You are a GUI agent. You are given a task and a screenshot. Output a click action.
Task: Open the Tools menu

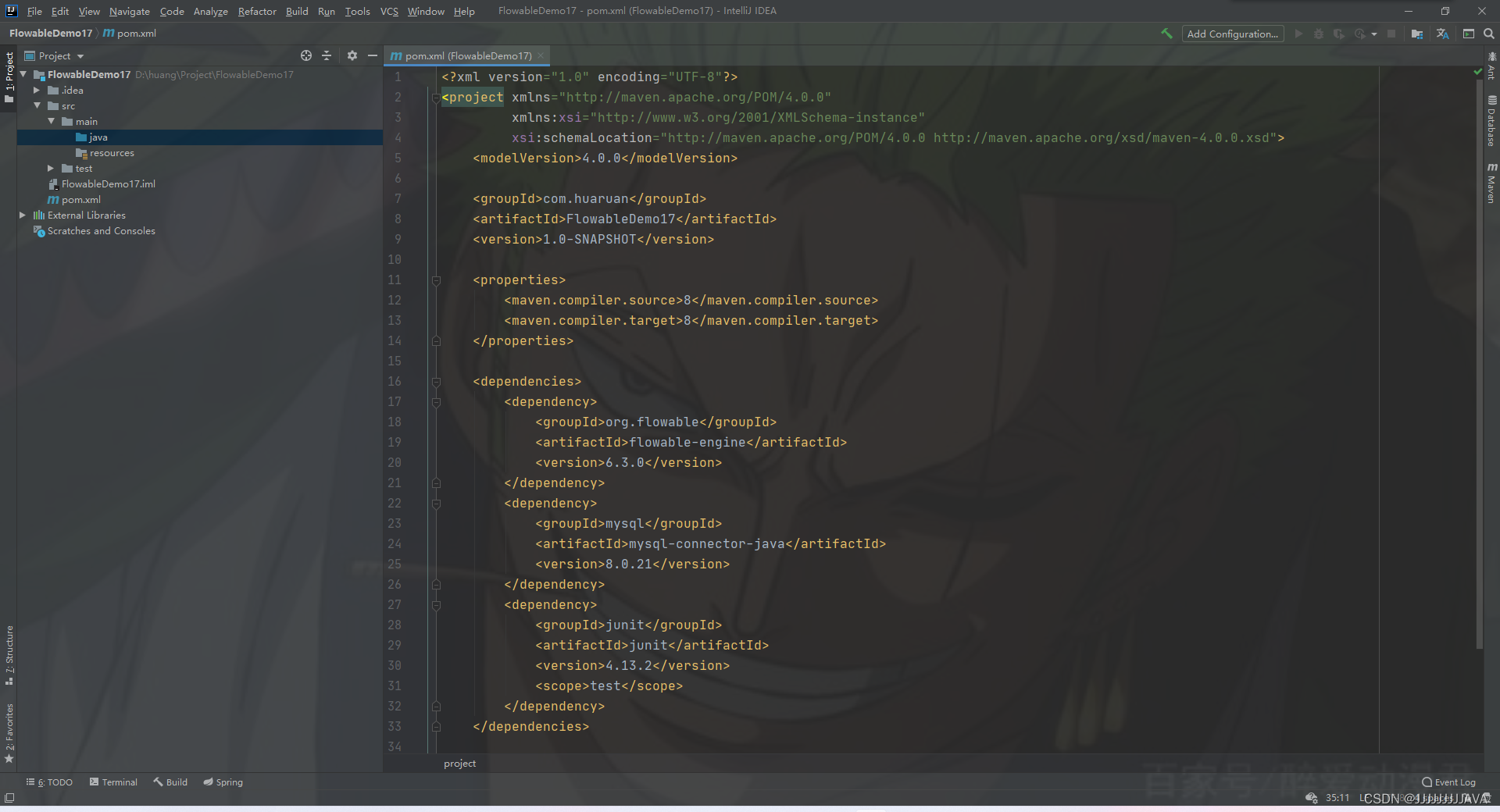pos(357,11)
